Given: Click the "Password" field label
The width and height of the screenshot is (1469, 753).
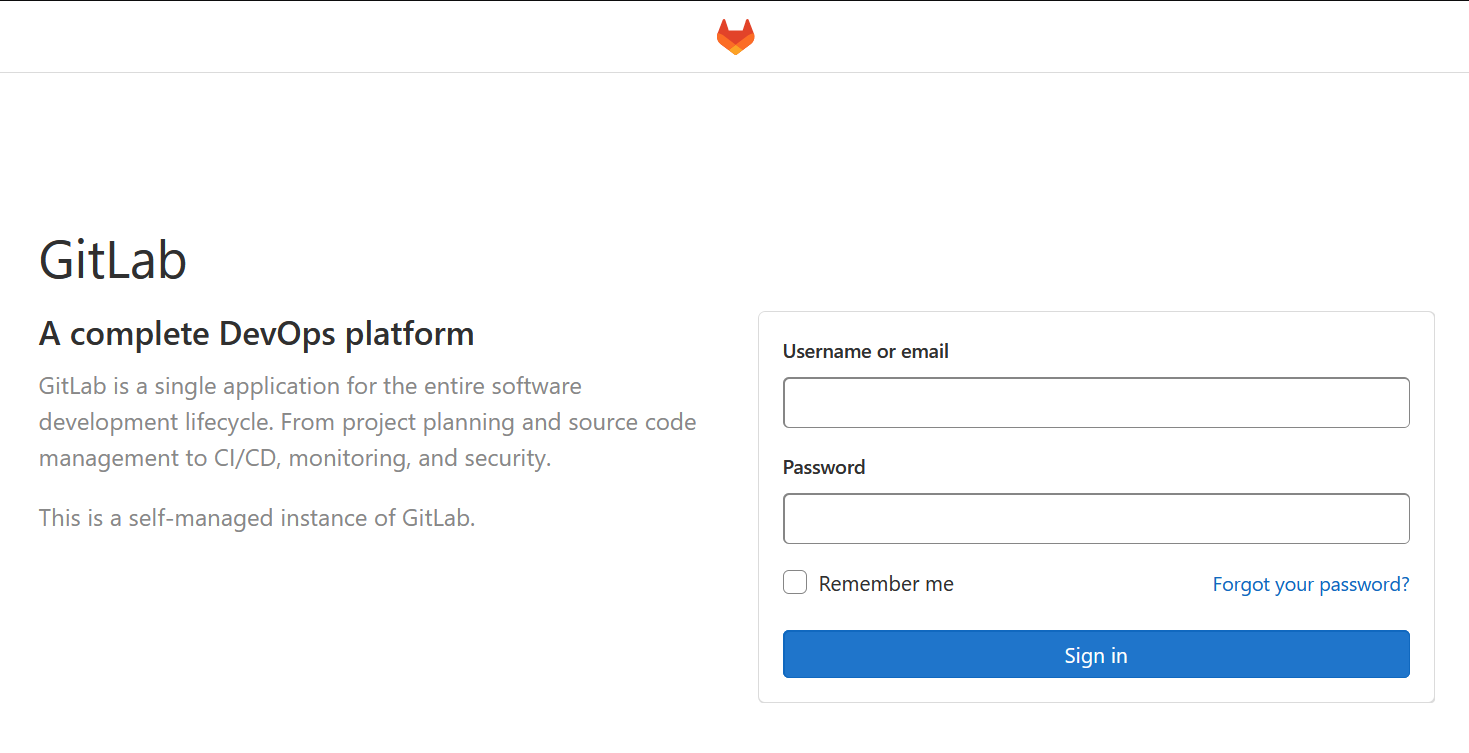Looking at the screenshot, I should pos(823,467).
